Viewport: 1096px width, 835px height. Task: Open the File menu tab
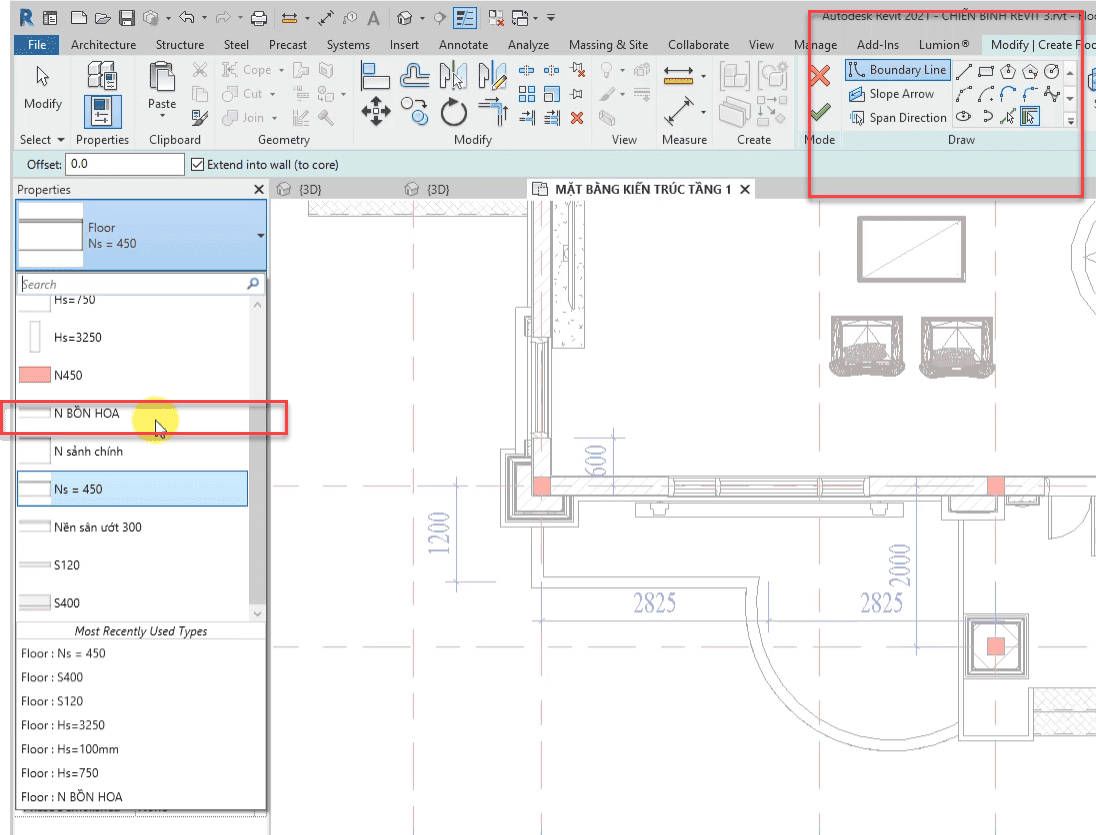37,45
